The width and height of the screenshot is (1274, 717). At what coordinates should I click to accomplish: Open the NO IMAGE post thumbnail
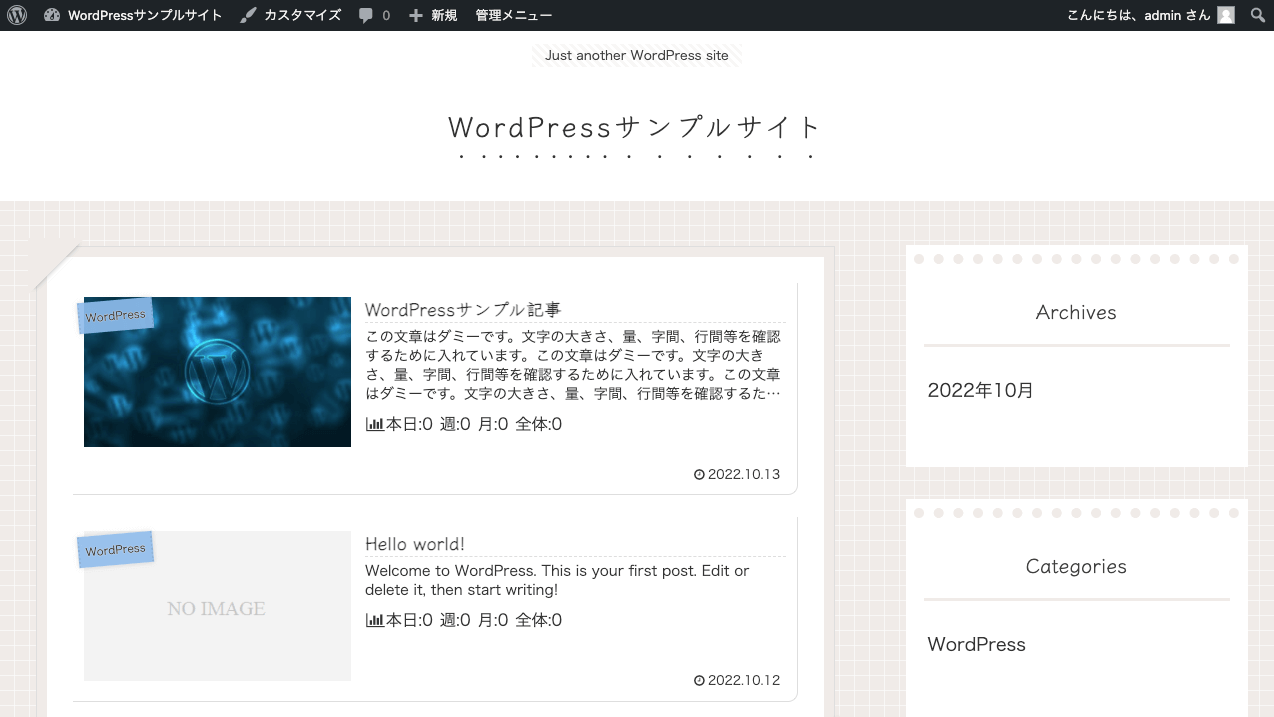tap(217, 606)
